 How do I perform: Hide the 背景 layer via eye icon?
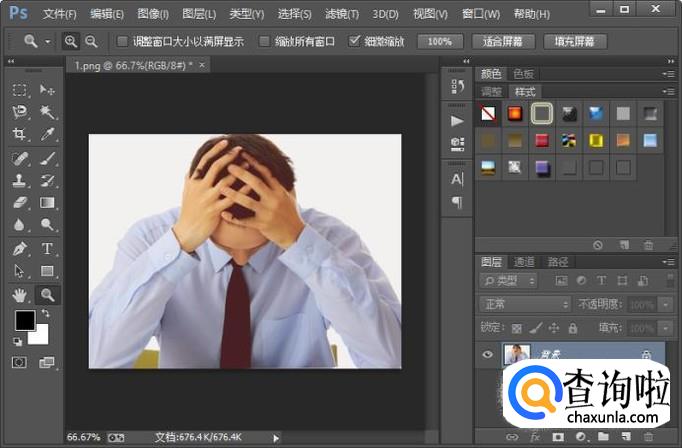487,353
